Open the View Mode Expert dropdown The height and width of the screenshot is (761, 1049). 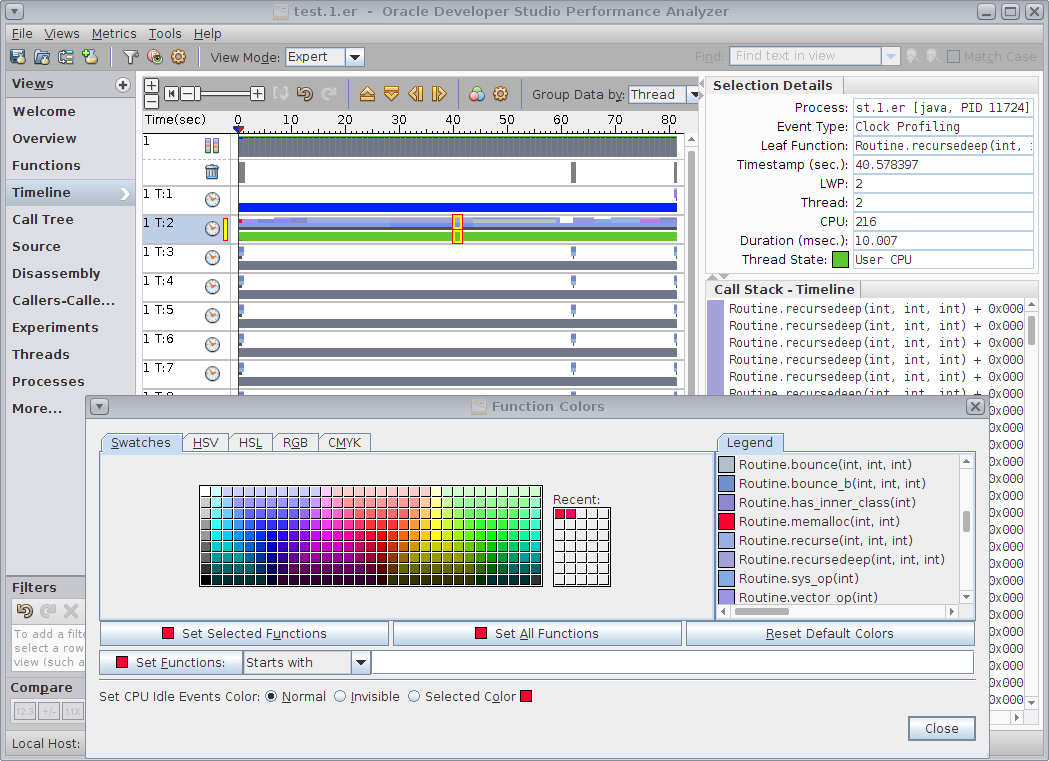tap(354, 57)
